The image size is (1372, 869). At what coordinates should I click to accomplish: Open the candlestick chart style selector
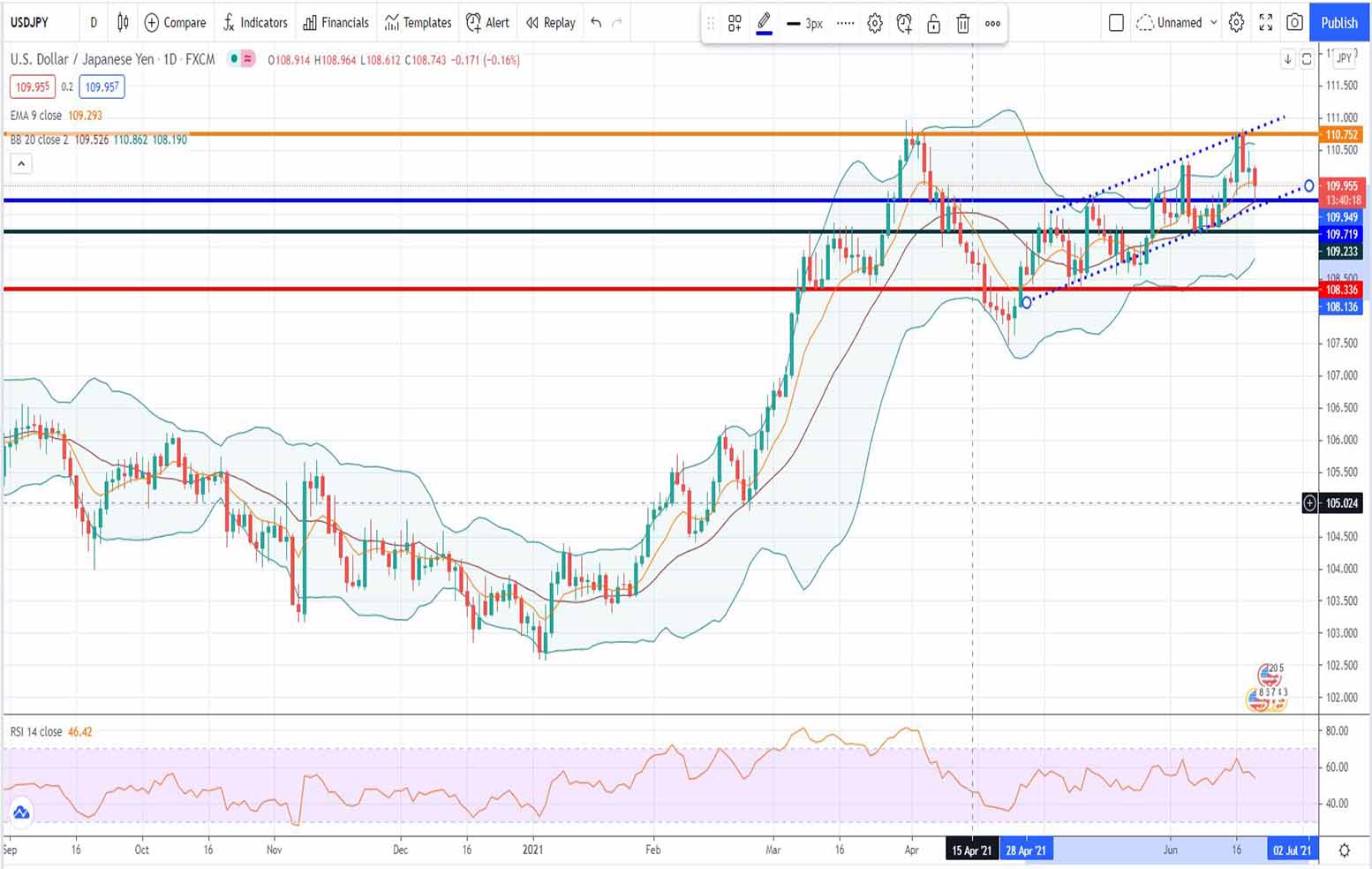[123, 23]
